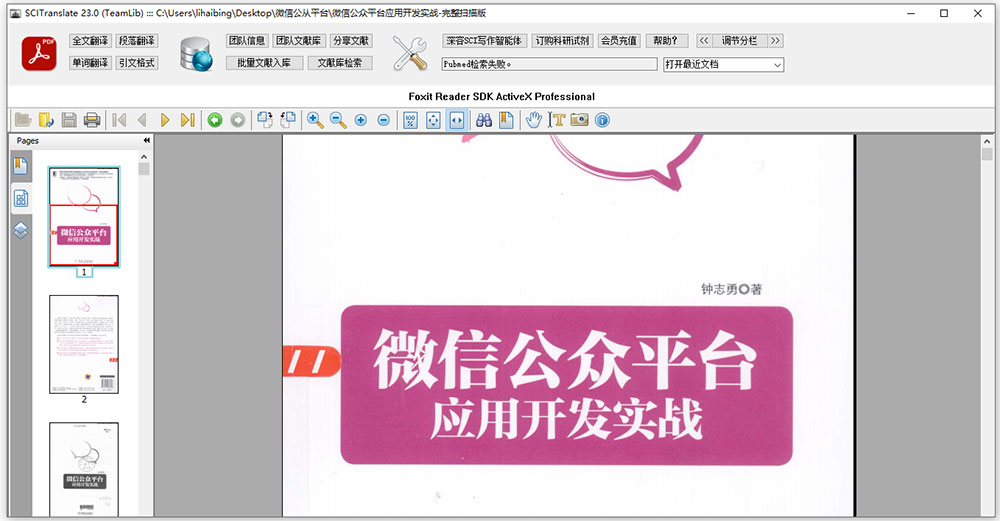Click the Pubmed检索失败 status field
The height and width of the screenshot is (521, 1000).
pos(549,64)
